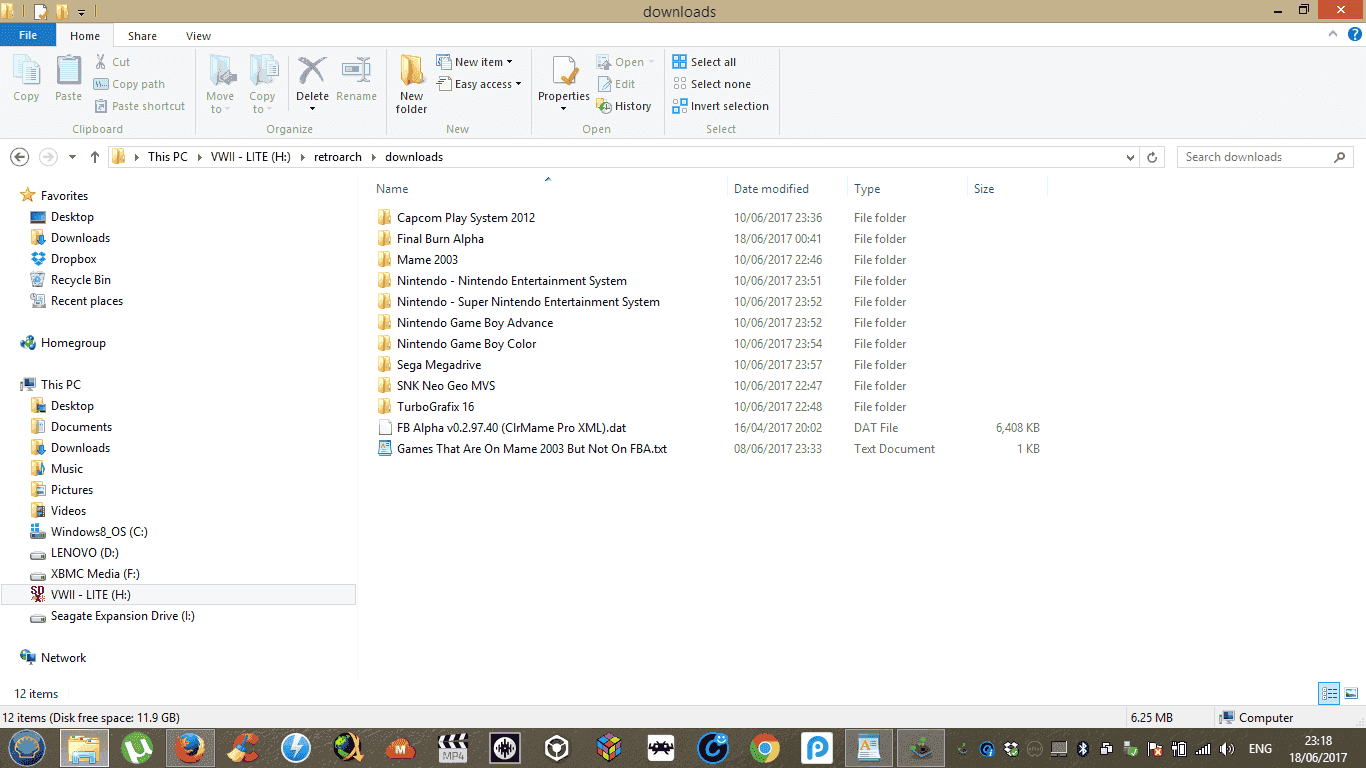Open the History button in the ribbon

pyautogui.click(x=624, y=106)
